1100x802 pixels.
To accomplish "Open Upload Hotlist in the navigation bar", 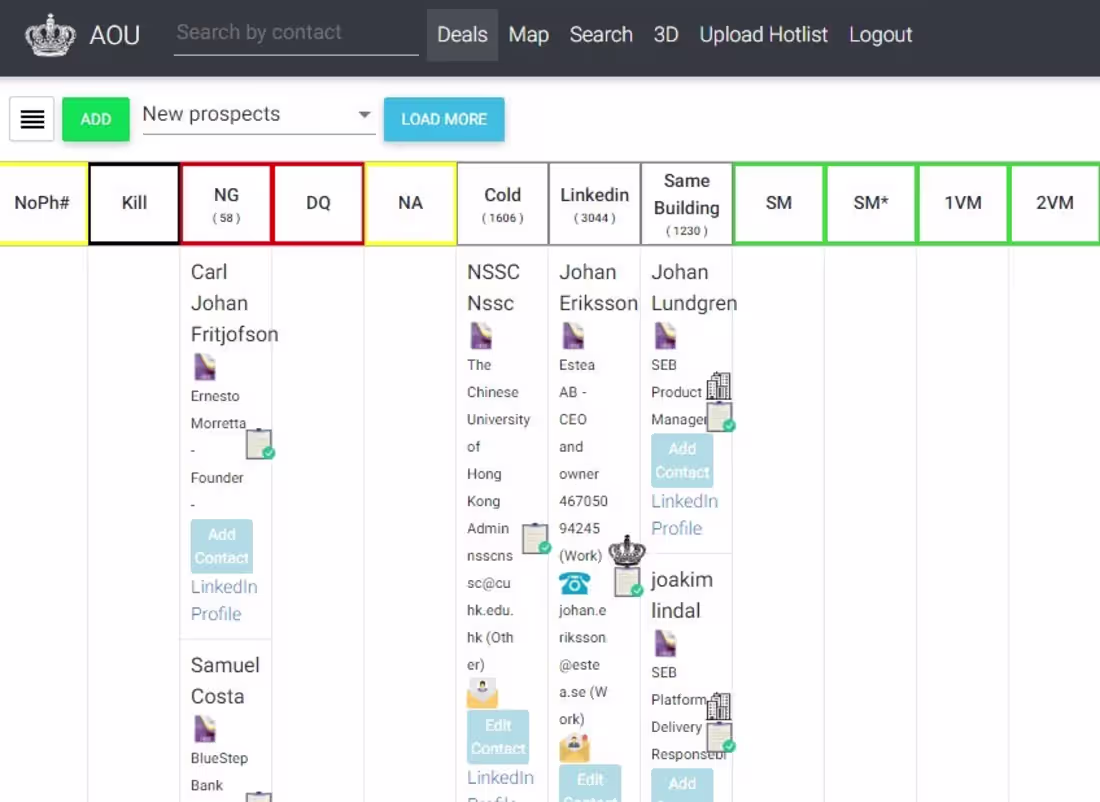I will pos(763,35).
